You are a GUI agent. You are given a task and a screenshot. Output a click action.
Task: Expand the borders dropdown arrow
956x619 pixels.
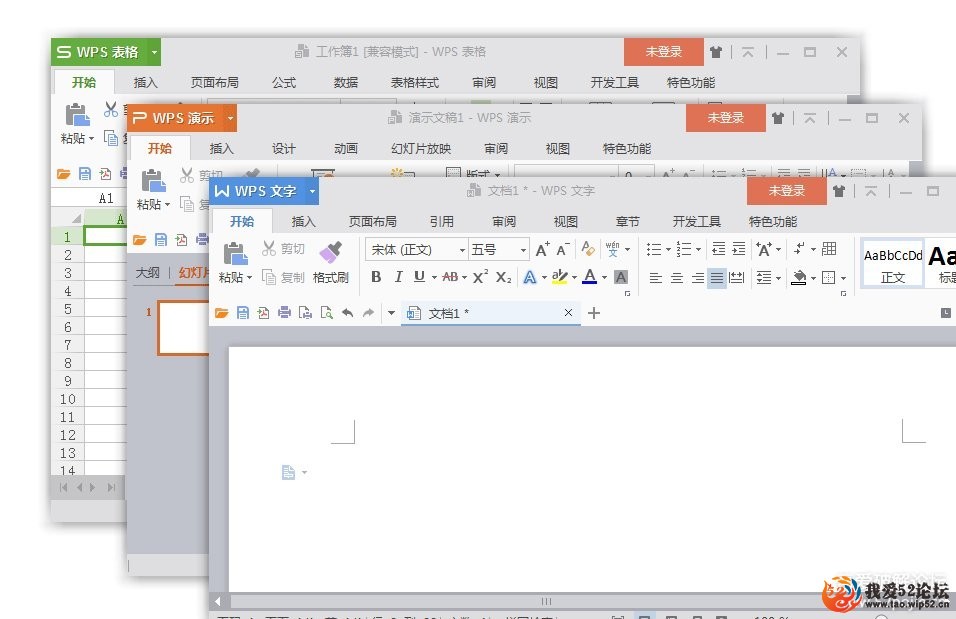click(x=843, y=278)
